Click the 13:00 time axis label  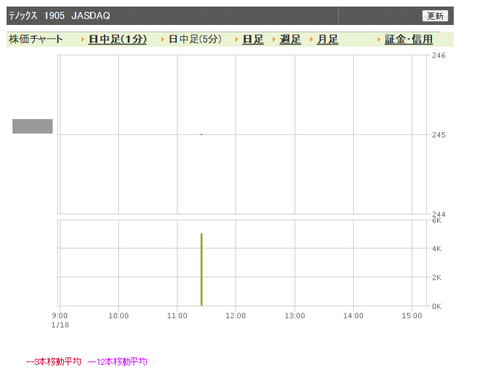click(295, 316)
